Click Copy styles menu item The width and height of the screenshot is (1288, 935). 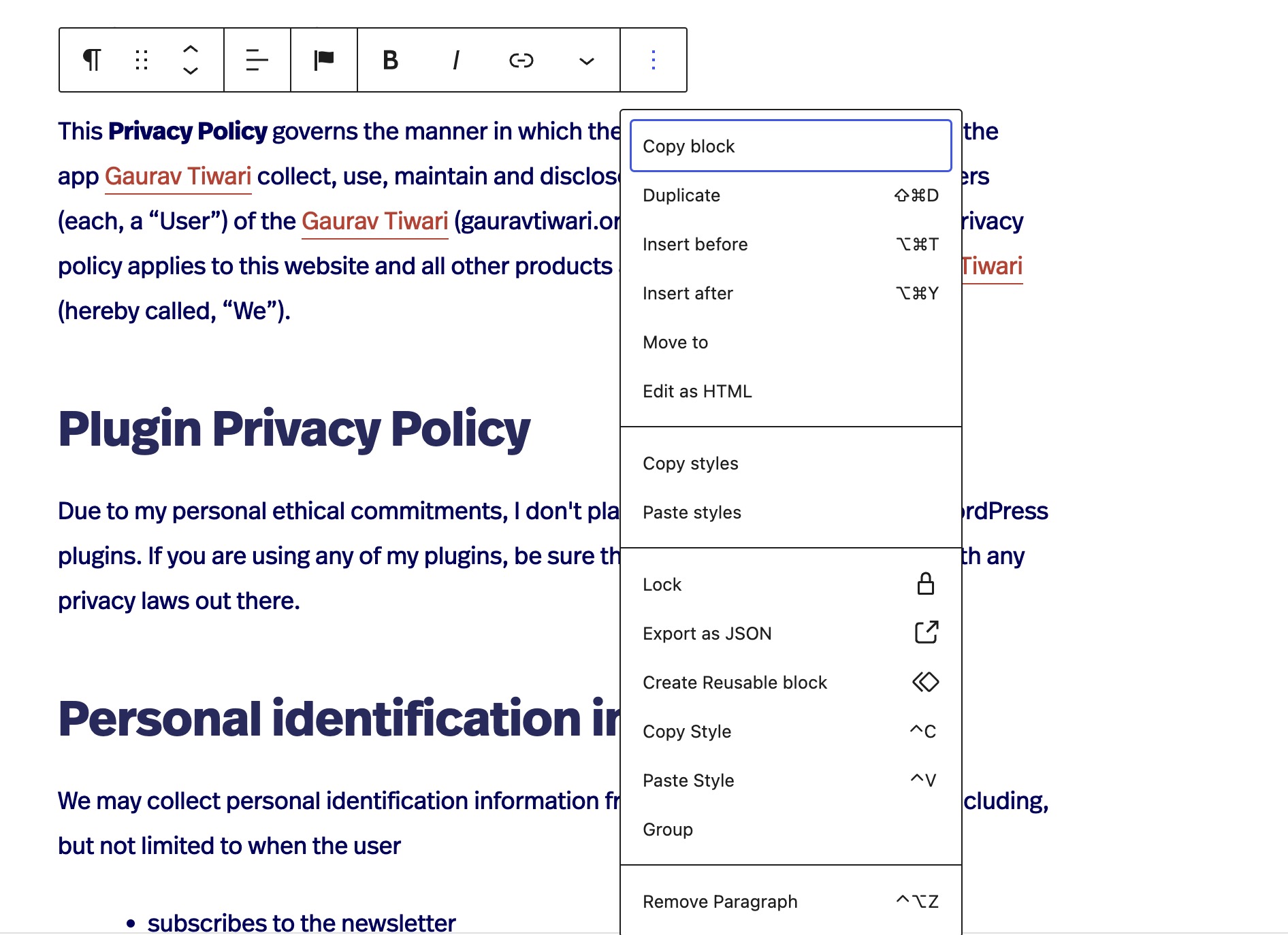(x=791, y=463)
